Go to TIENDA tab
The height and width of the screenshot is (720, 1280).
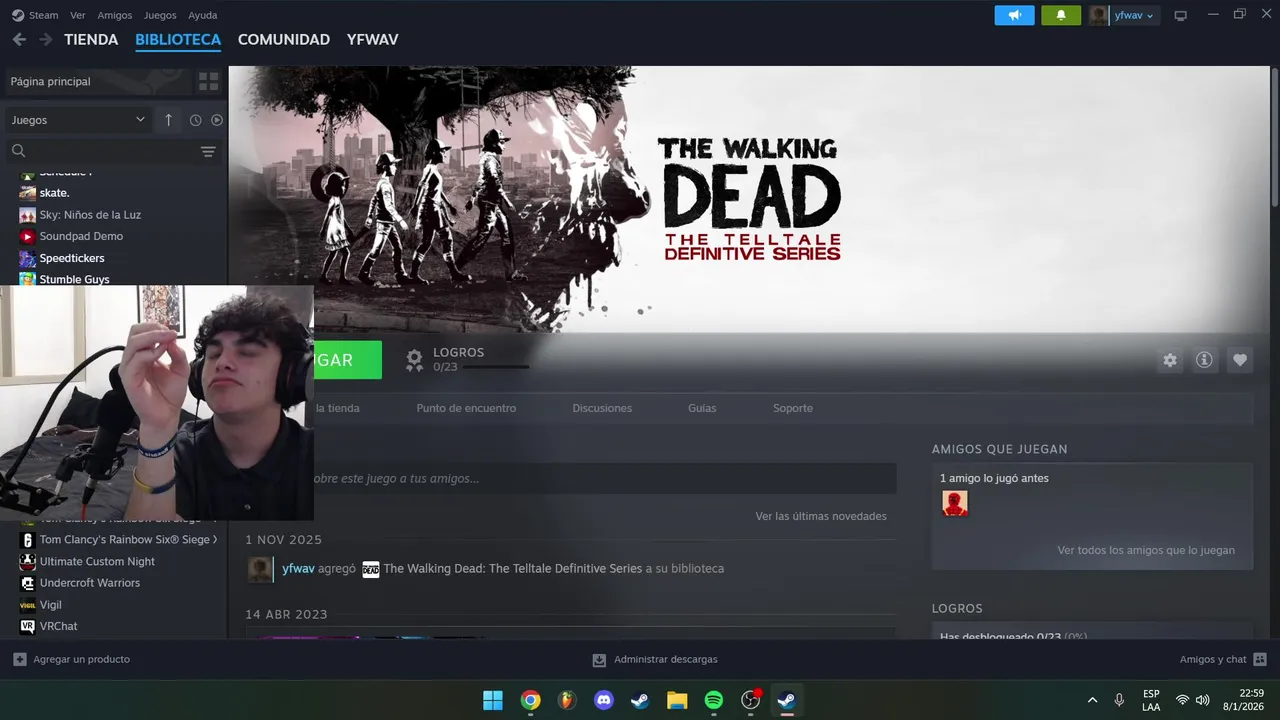pyautogui.click(x=91, y=39)
